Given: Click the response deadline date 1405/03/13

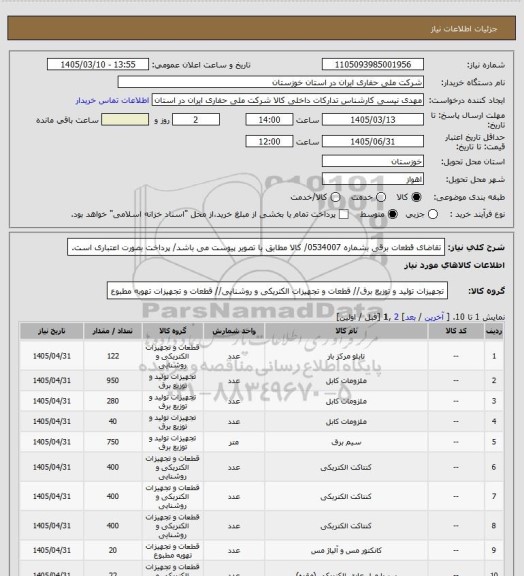Looking at the screenshot, I should [373, 120].
